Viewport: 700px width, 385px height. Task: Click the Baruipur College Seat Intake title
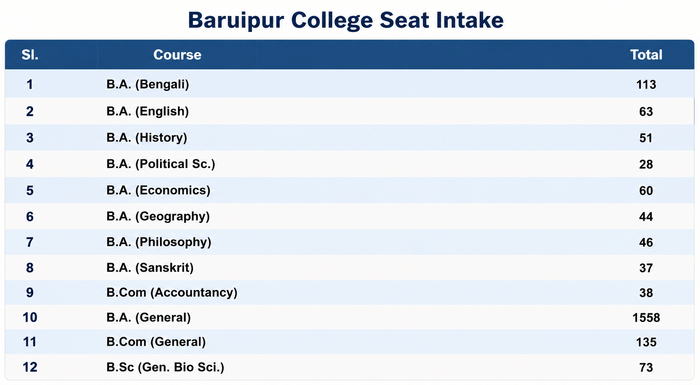pos(346,20)
